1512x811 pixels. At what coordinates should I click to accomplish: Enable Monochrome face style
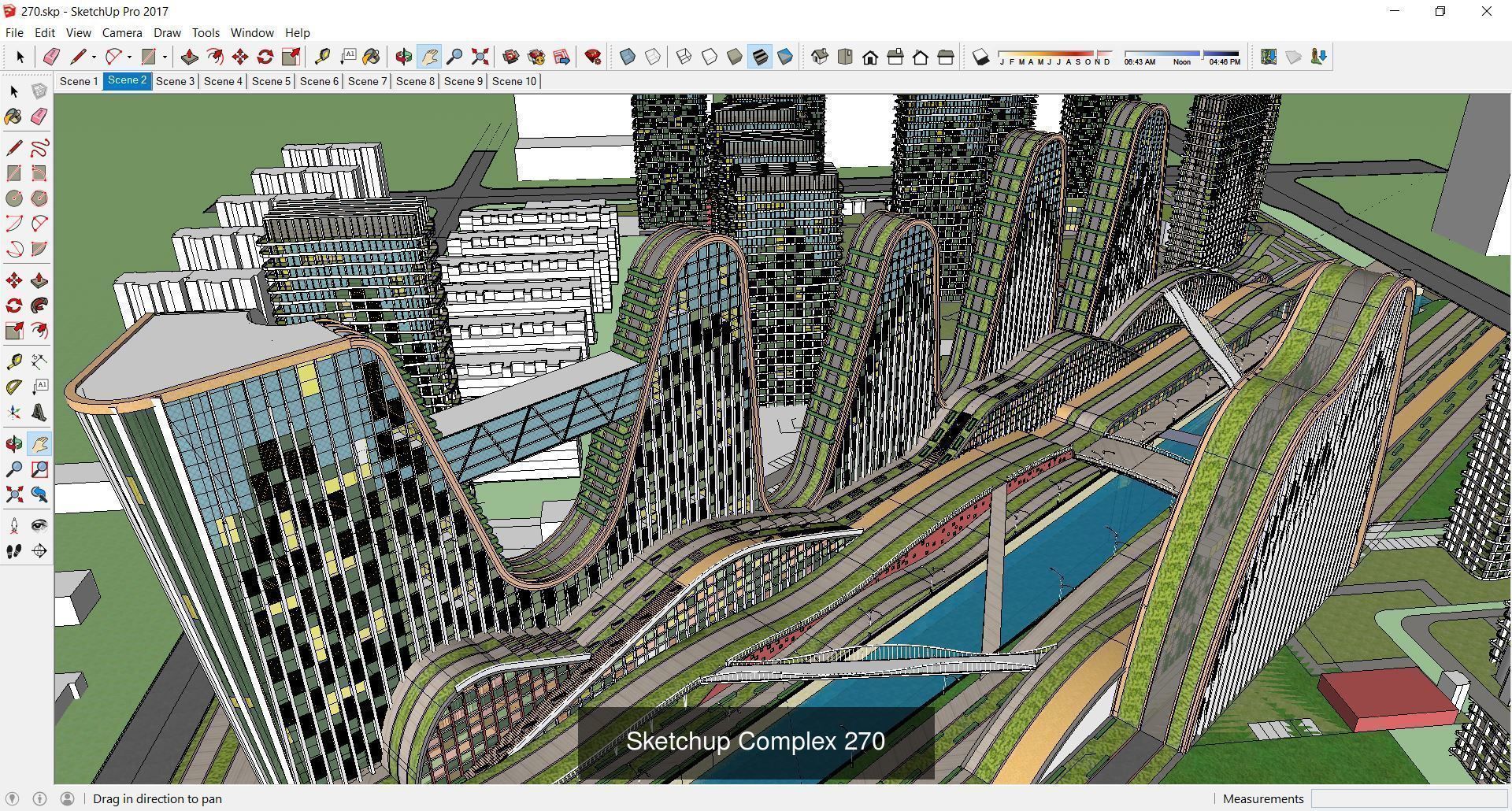[x=785, y=57]
